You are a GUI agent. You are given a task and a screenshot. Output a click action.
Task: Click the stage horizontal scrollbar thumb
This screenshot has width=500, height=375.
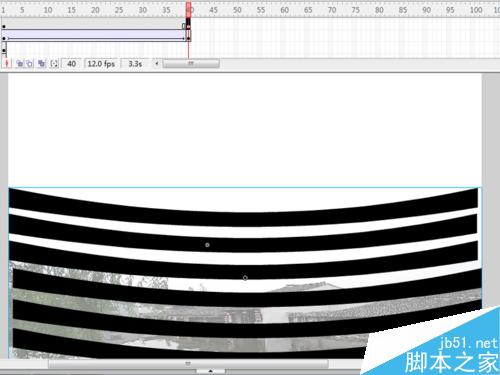point(188,364)
